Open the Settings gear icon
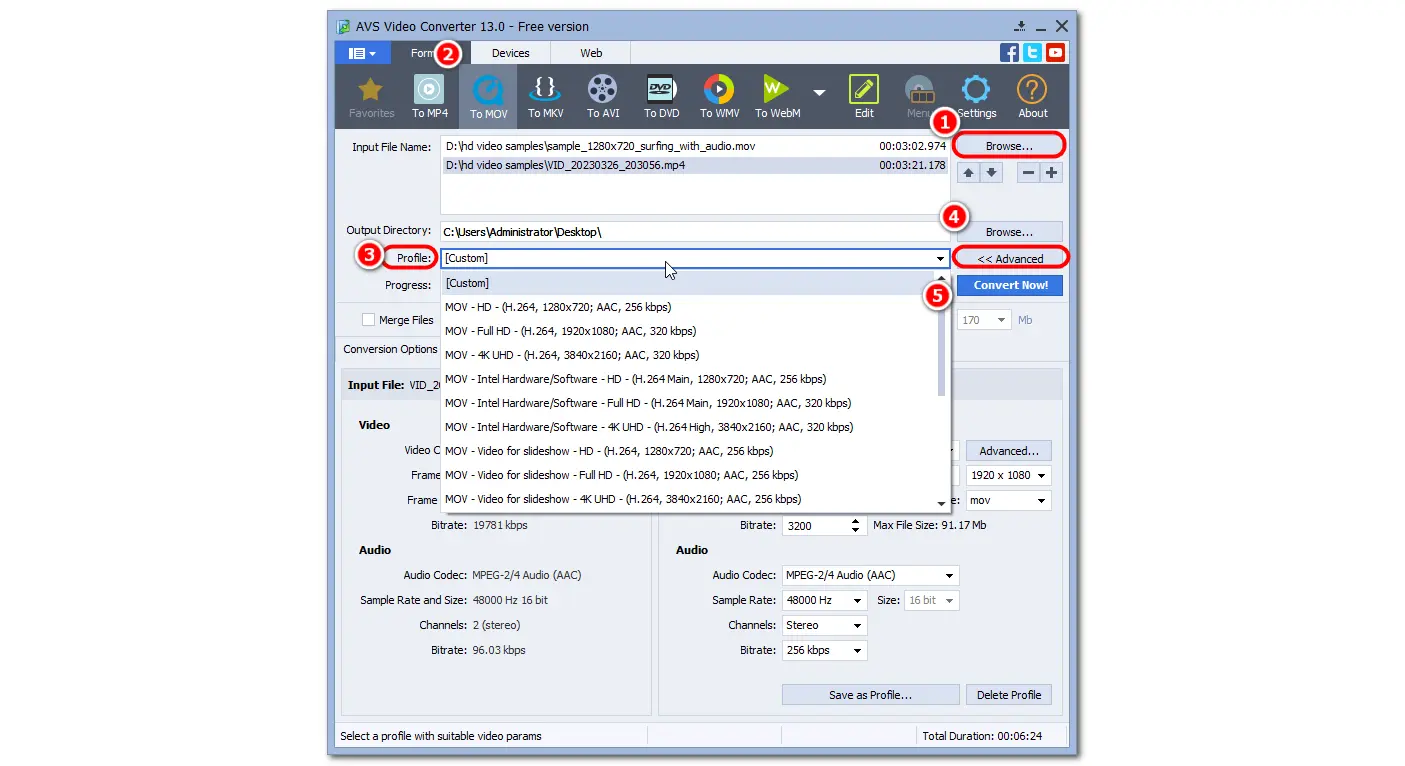 [x=977, y=97]
